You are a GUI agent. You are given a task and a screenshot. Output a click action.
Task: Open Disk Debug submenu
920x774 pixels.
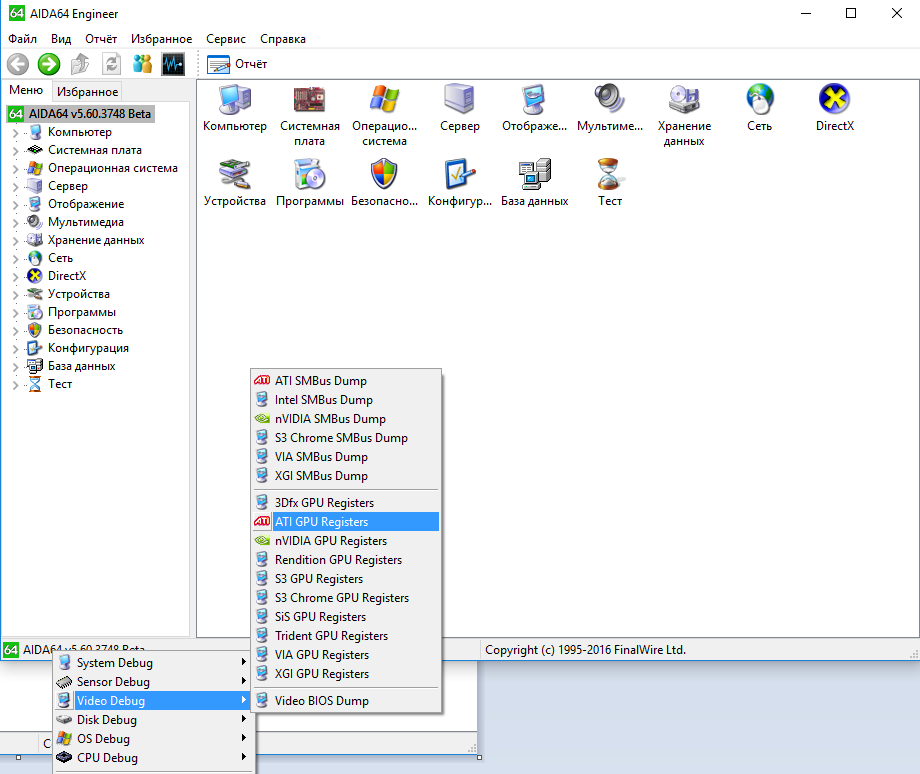(153, 719)
